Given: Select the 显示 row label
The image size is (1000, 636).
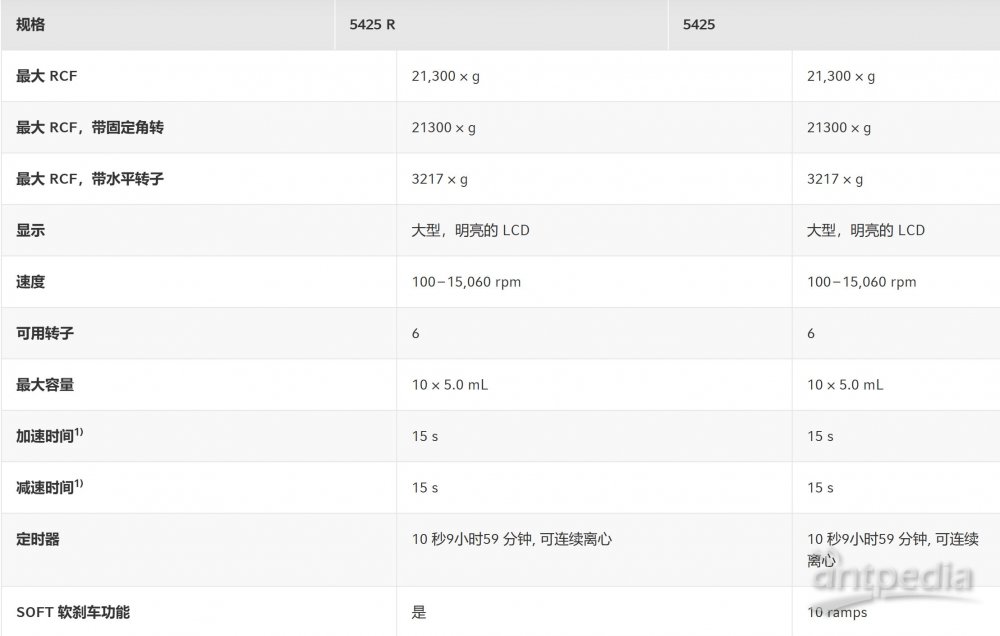Looking at the screenshot, I should pos(31,230).
